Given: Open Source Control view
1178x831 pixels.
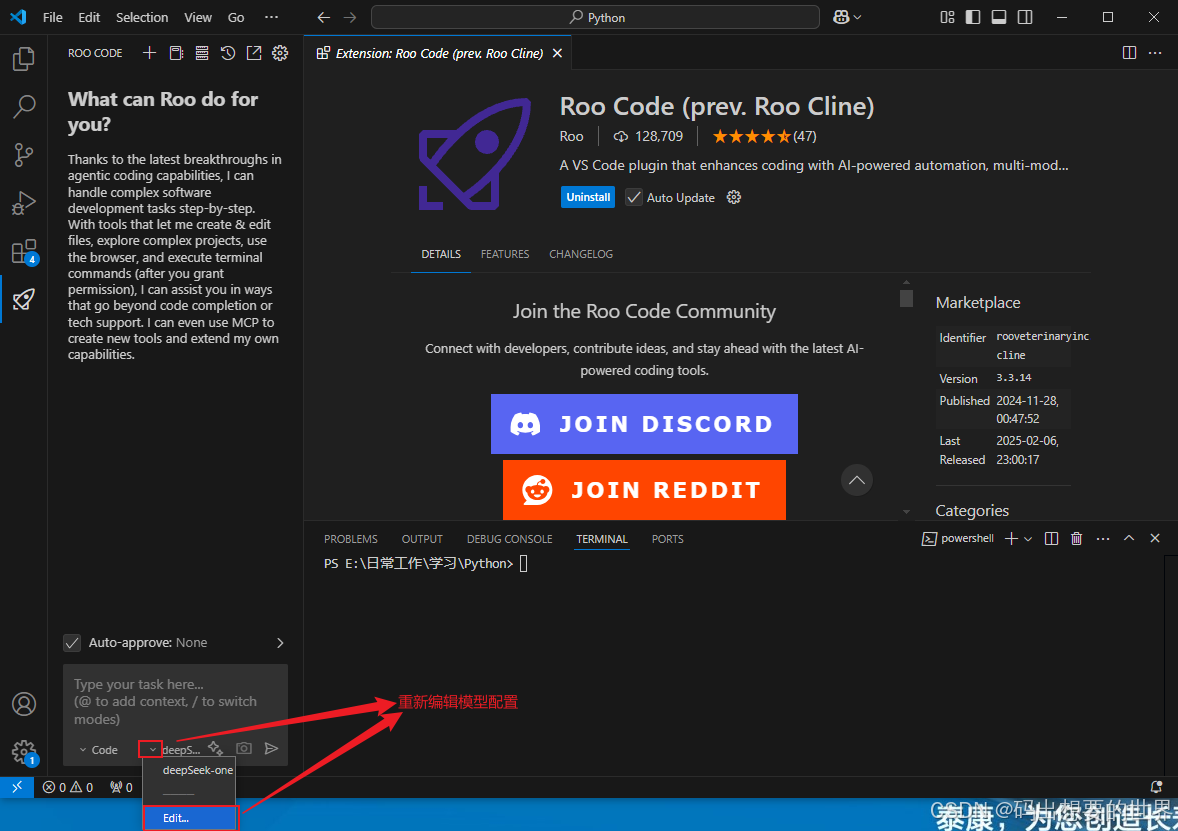Looking at the screenshot, I should point(23,155).
